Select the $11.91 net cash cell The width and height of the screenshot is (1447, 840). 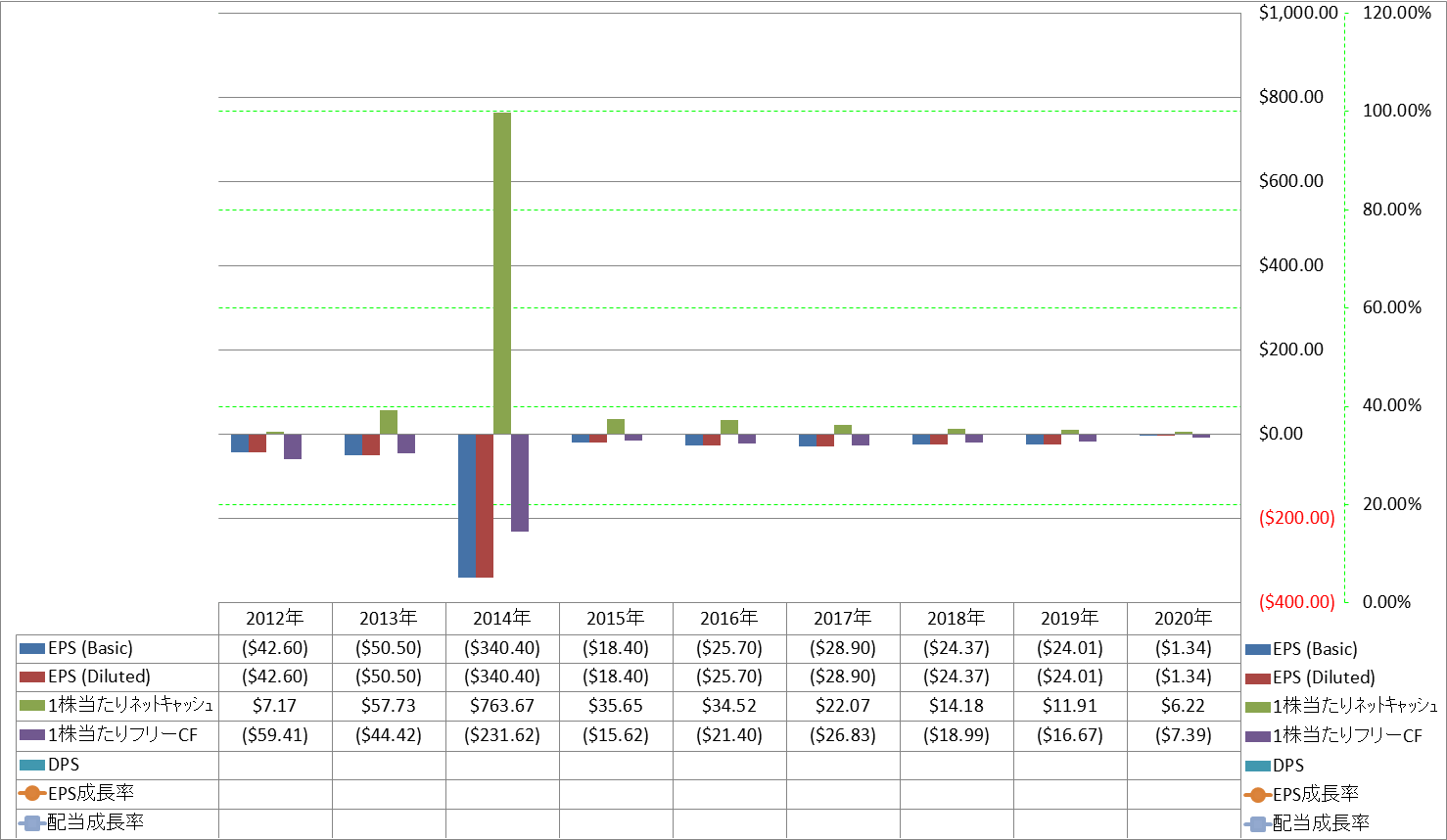tap(1070, 706)
